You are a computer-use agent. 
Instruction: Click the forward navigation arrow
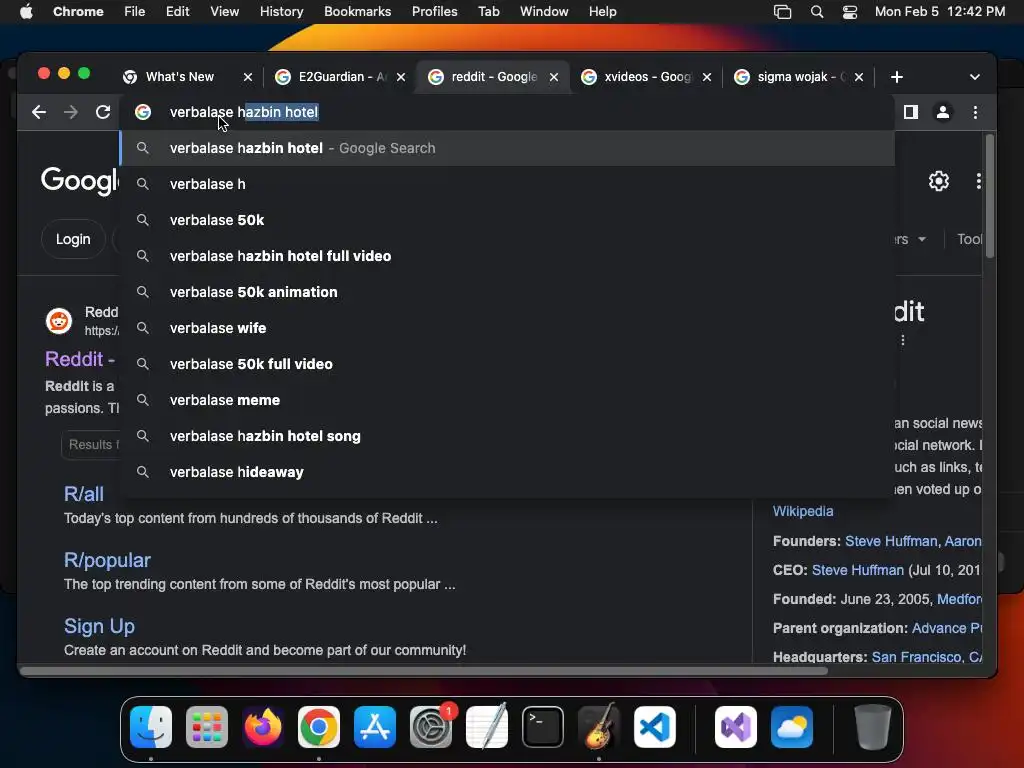click(71, 112)
